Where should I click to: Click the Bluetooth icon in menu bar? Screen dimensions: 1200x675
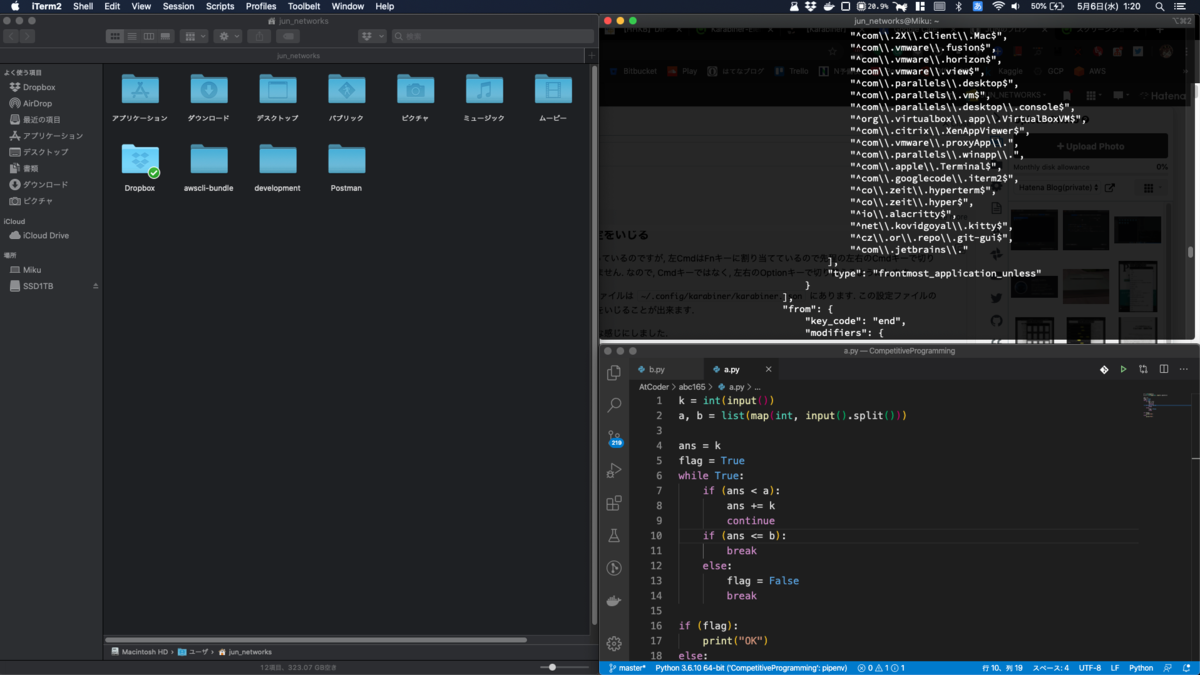coord(957,6)
